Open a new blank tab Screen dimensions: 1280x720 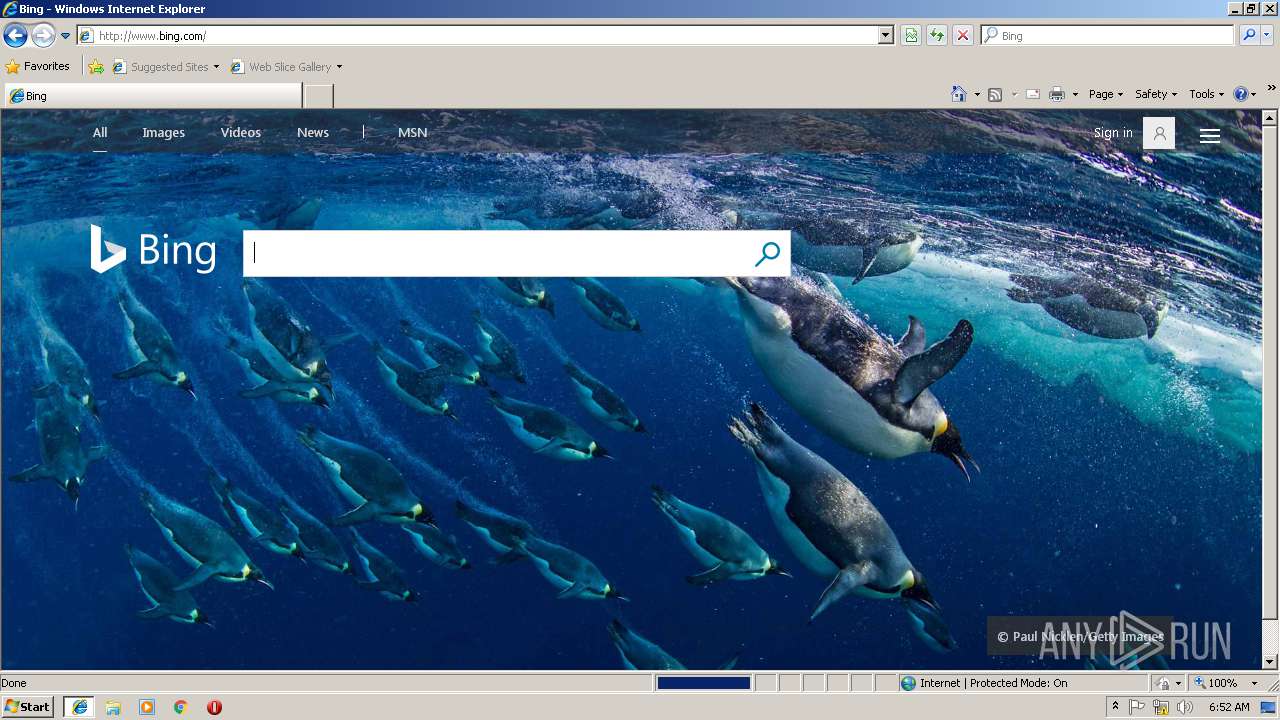[318, 96]
